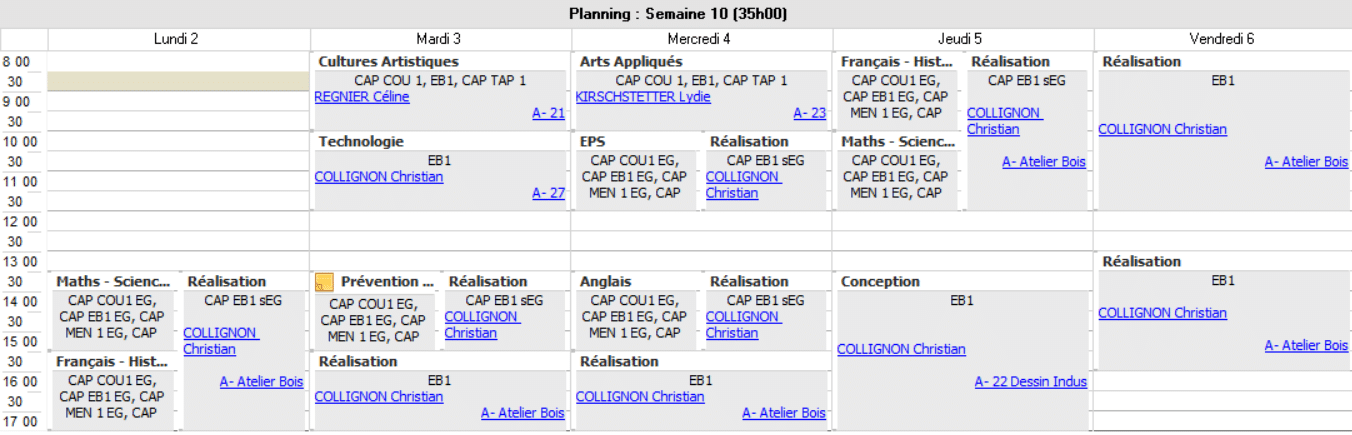Select the Mardi 3 day header
The image size is (1352, 435).
tap(439, 39)
